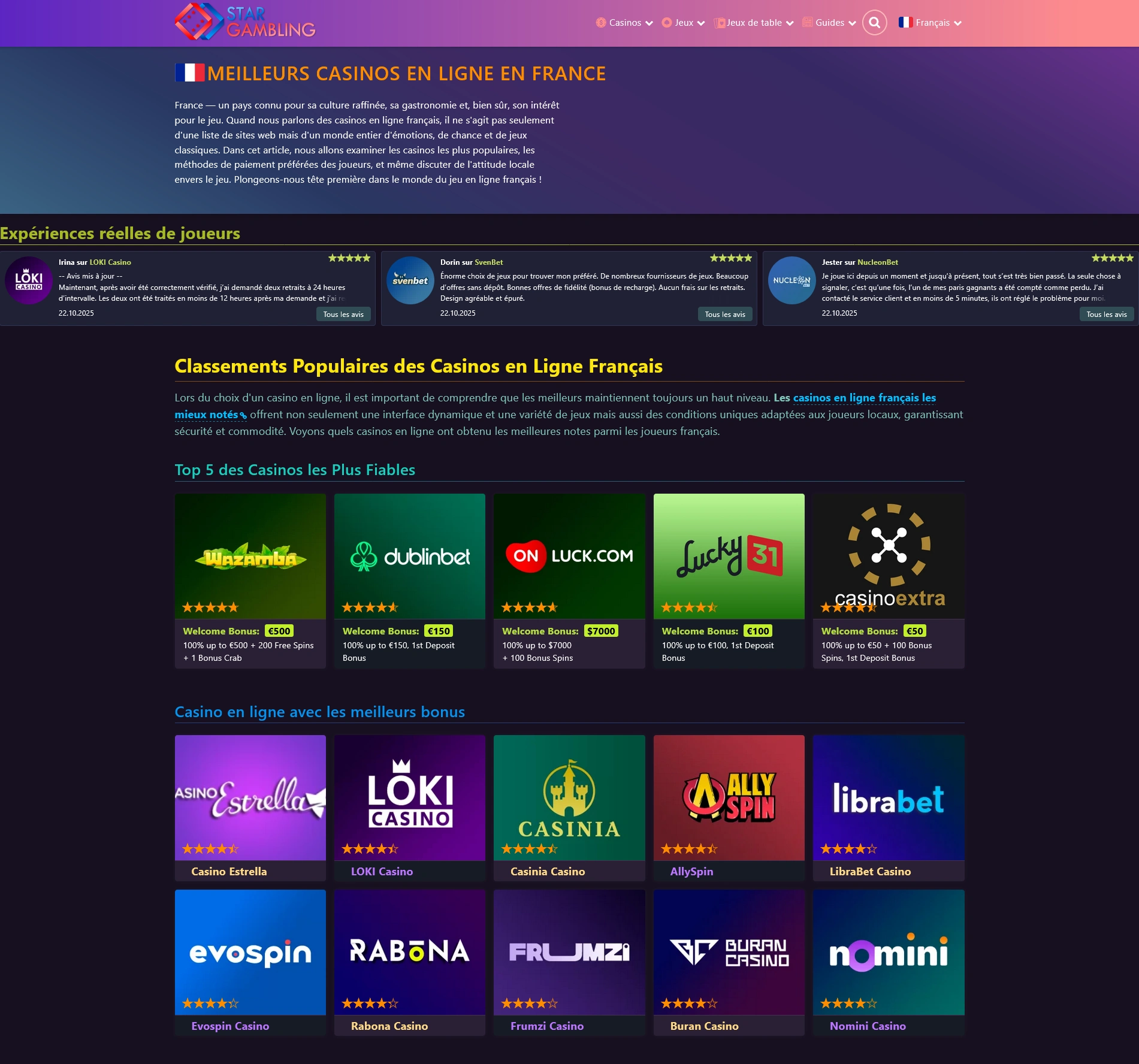The image size is (1139, 1064).
Task: Click the Jeux de table cards icon
Action: (x=720, y=23)
